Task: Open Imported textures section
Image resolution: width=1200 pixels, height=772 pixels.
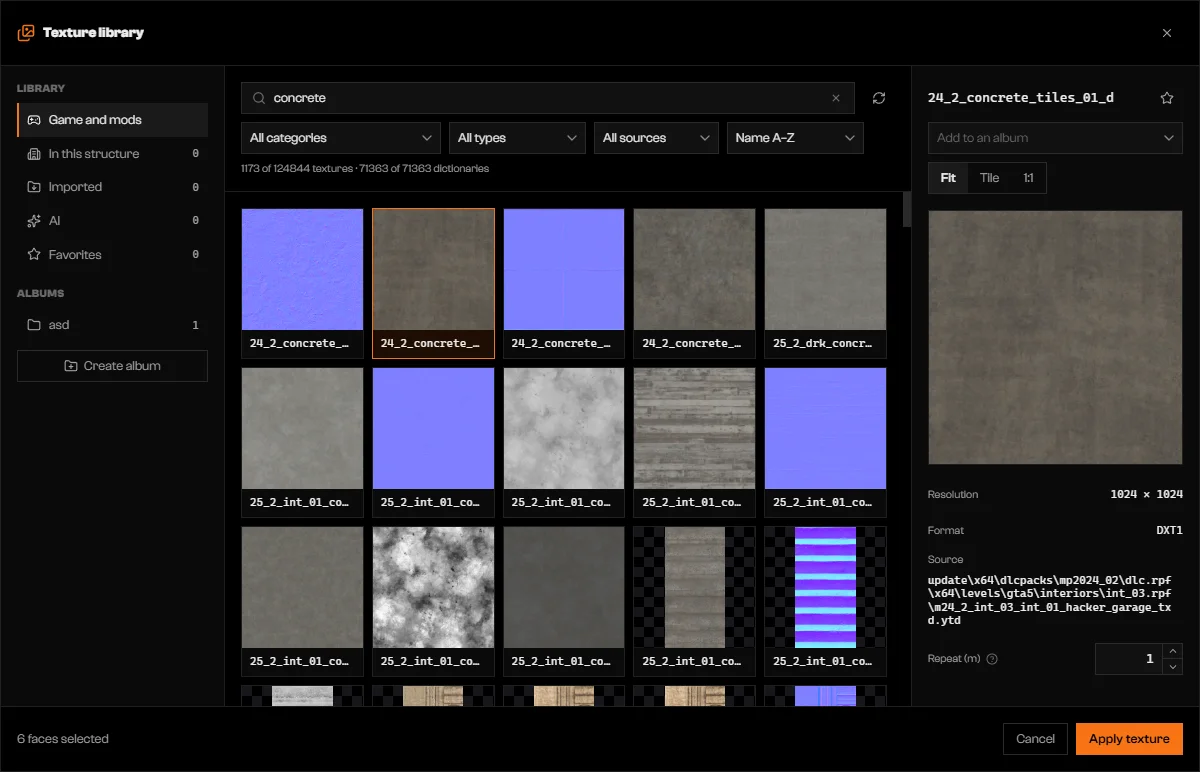Action: [112, 187]
